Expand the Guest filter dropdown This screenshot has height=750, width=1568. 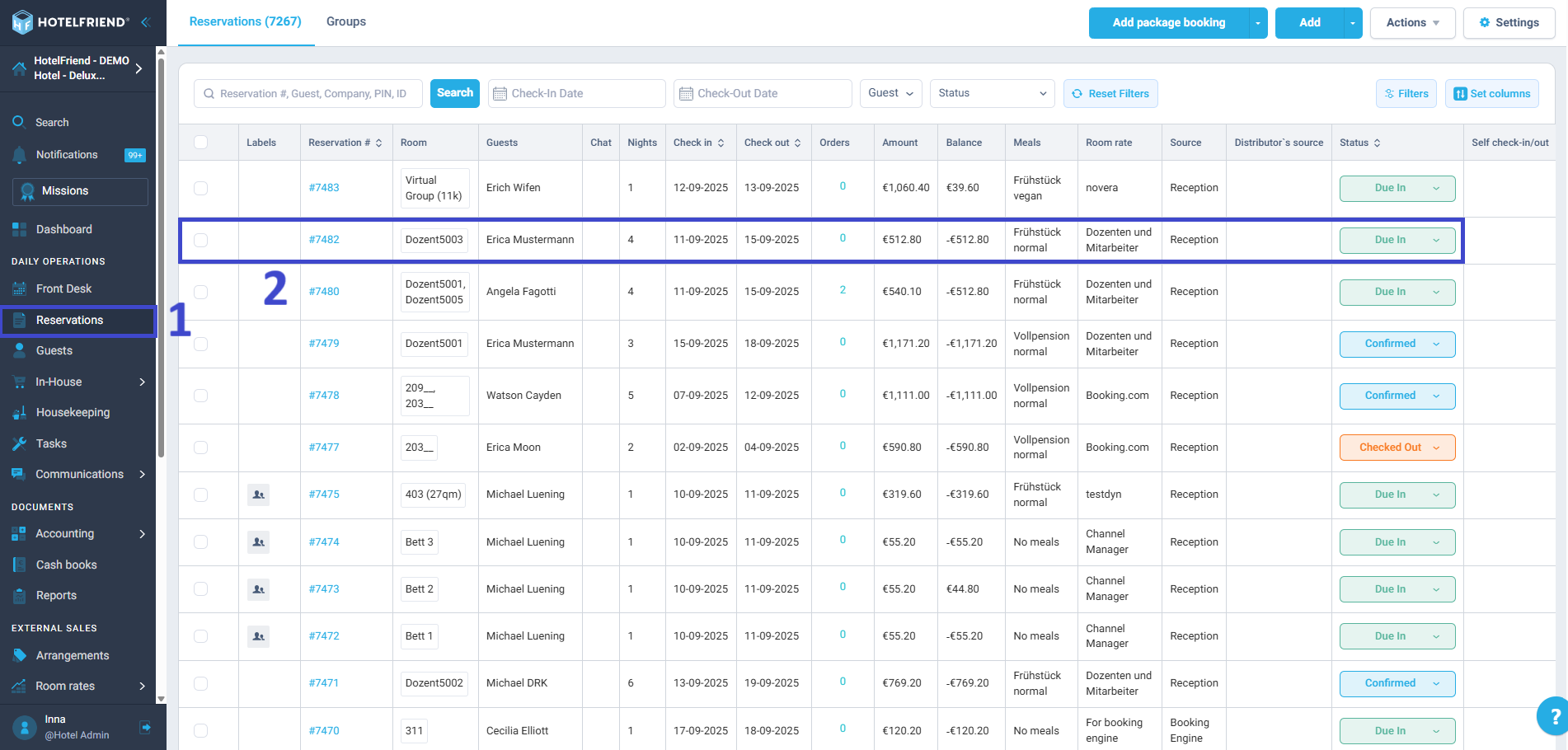tap(890, 93)
